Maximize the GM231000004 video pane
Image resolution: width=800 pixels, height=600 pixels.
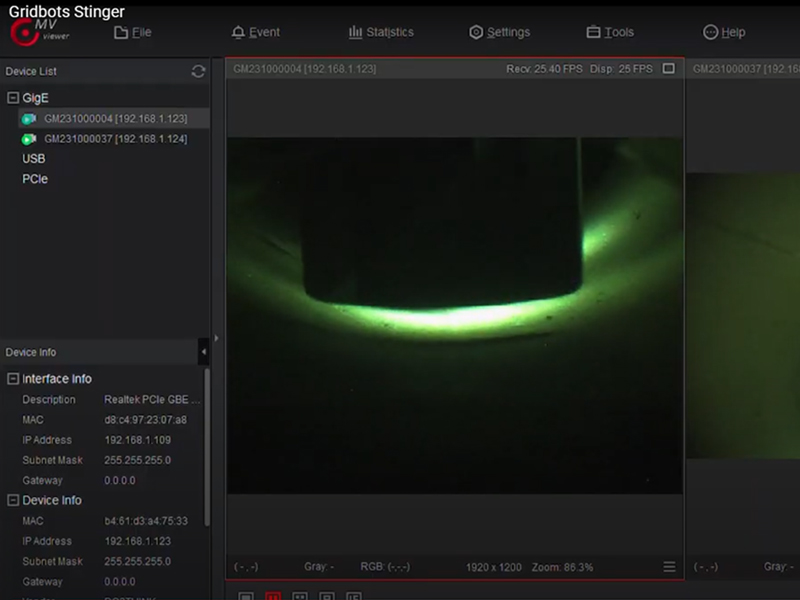[669, 69]
